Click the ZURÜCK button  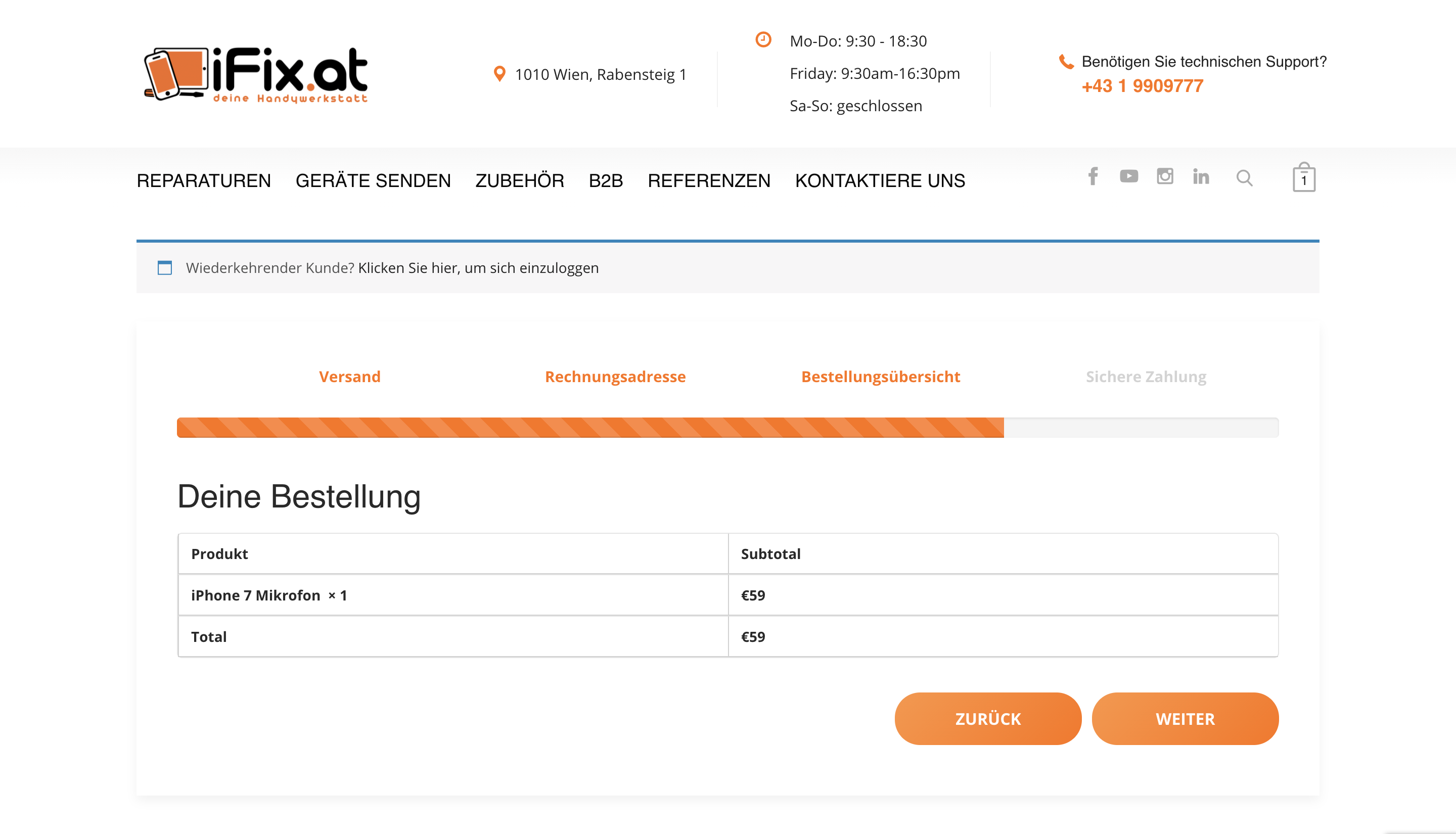coord(988,719)
